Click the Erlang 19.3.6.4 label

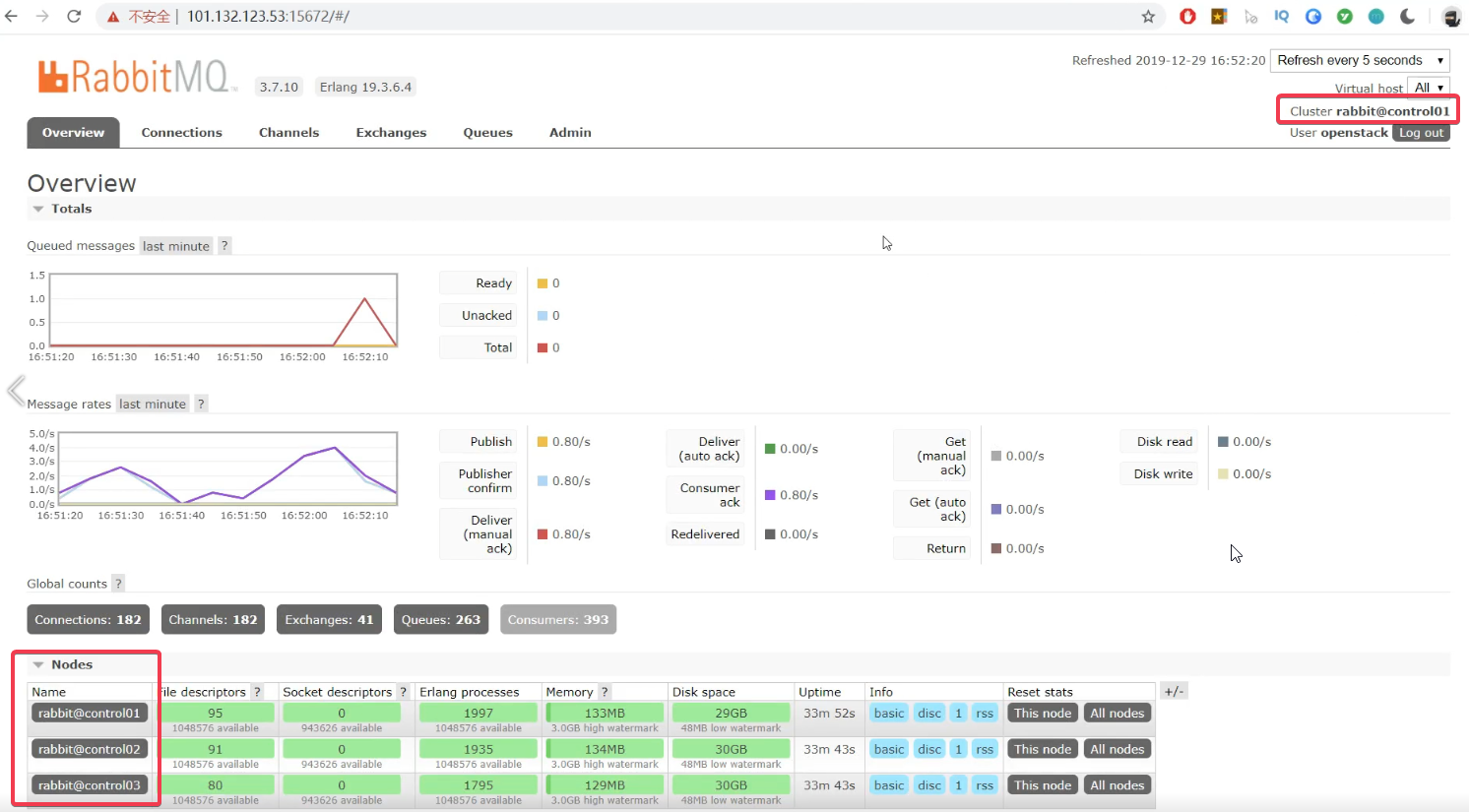[365, 87]
